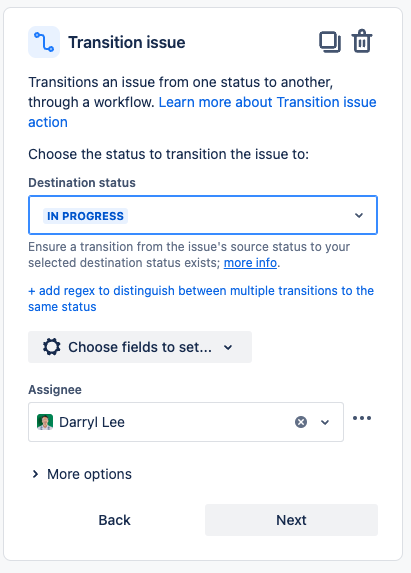This screenshot has height=573, width=411.
Task: Follow the more info link
Action: click(x=250, y=263)
